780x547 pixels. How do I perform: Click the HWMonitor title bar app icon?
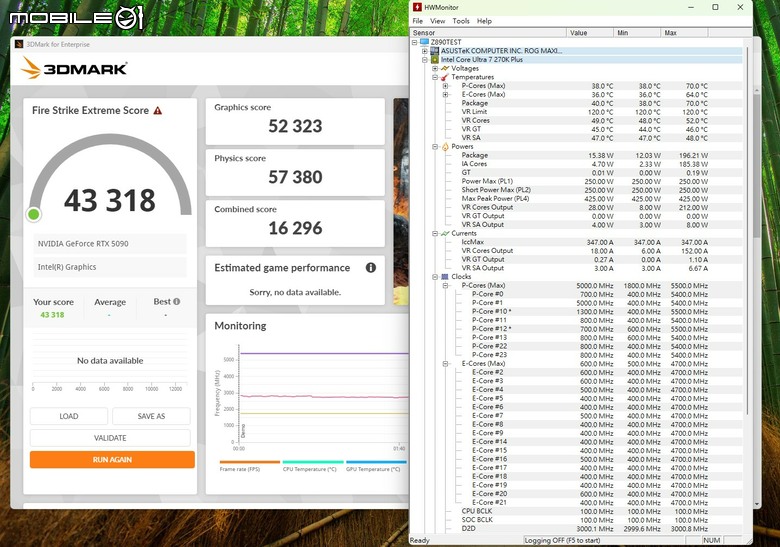pos(417,7)
